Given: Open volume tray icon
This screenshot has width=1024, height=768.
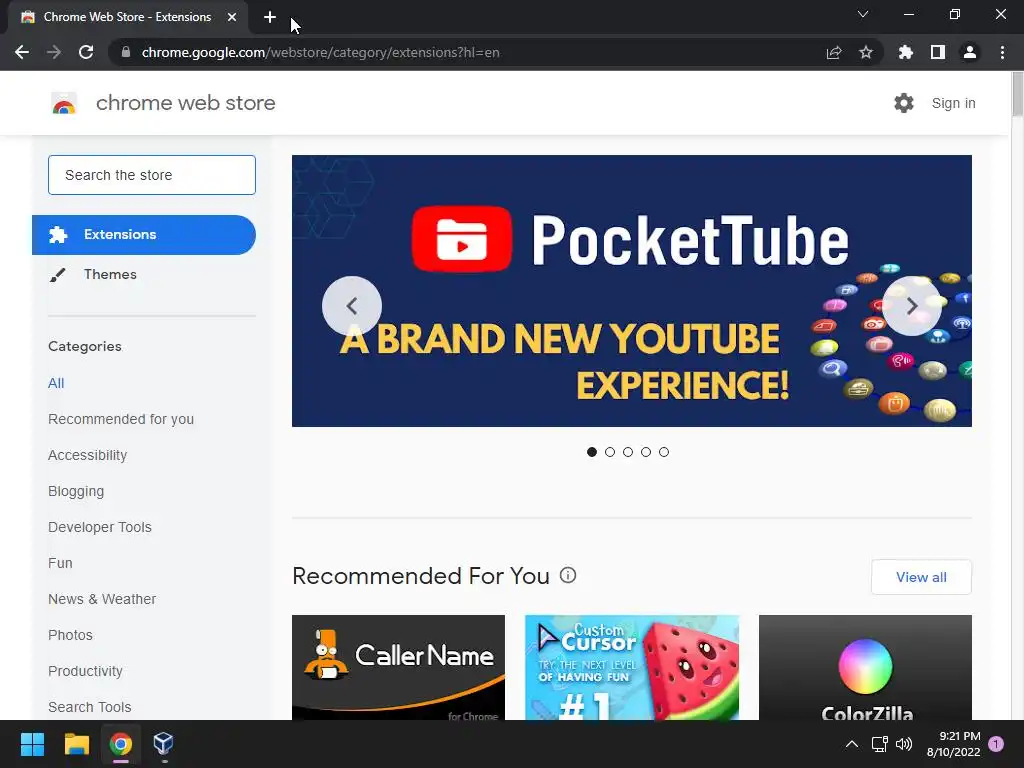Looking at the screenshot, I should 904,744.
